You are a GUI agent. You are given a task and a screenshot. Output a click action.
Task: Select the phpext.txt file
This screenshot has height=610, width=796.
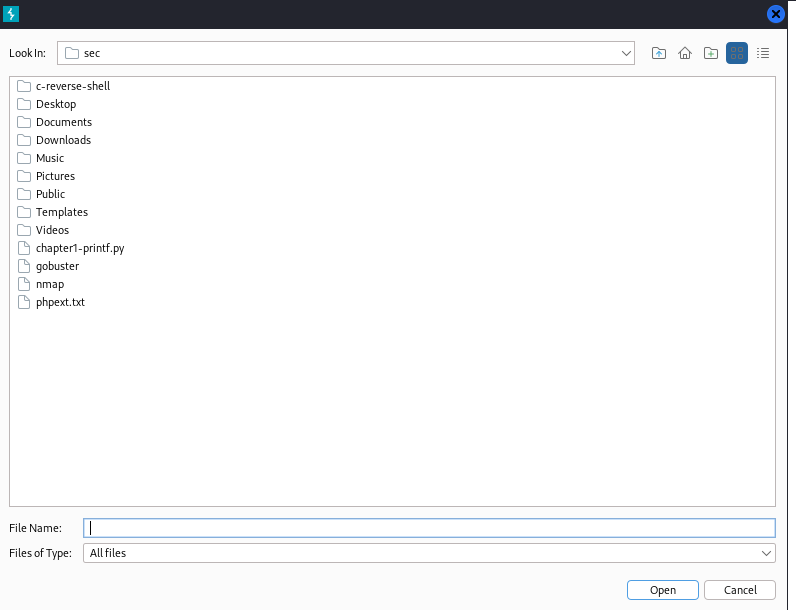(60, 302)
